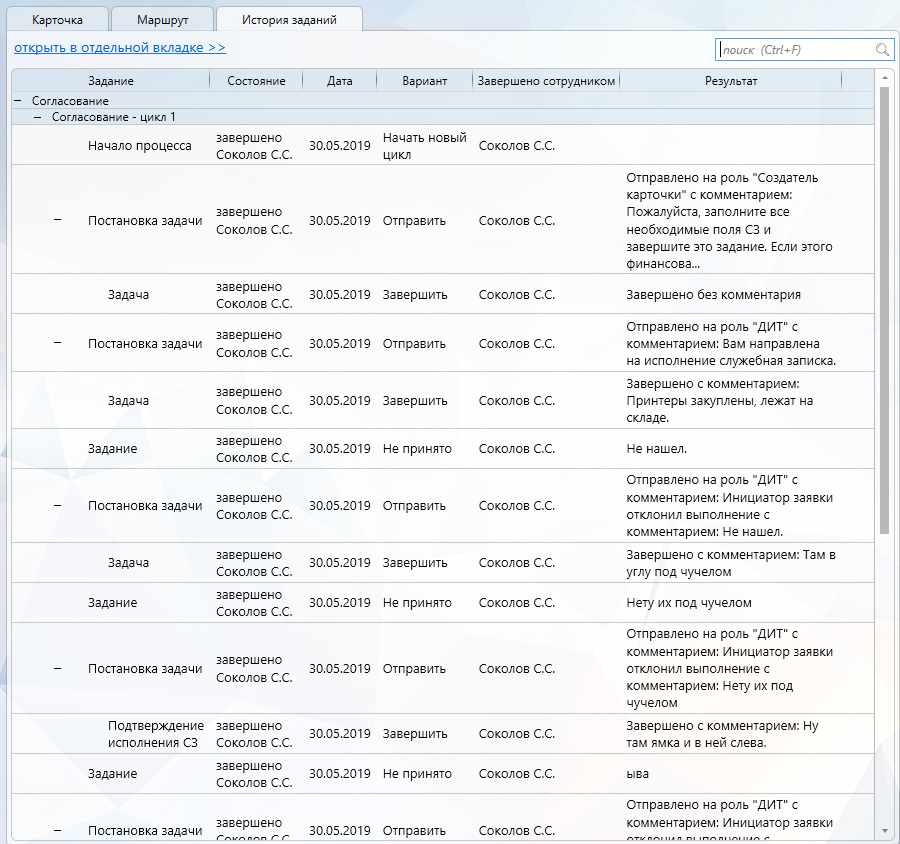Collapse the top-level Согласование group
The image size is (900, 844).
[18, 101]
